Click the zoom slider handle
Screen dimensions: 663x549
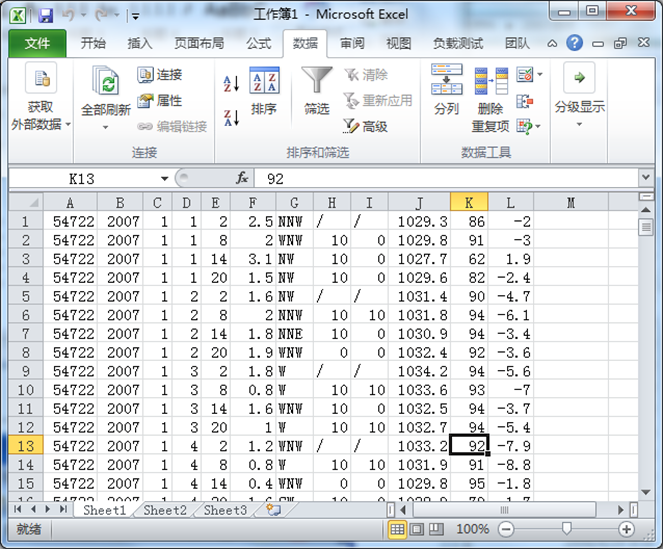[567, 529]
